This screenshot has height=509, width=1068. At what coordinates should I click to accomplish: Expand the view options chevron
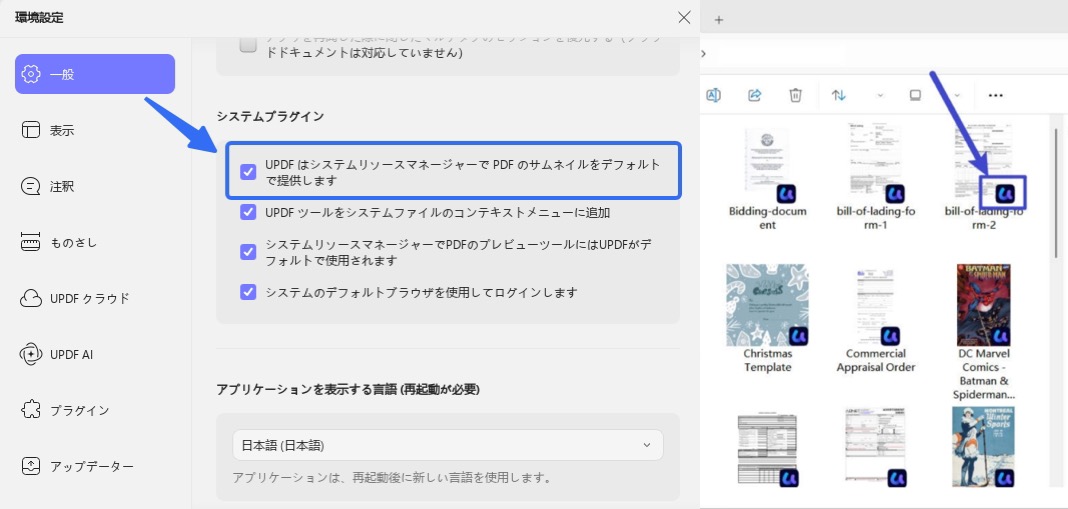(x=957, y=95)
